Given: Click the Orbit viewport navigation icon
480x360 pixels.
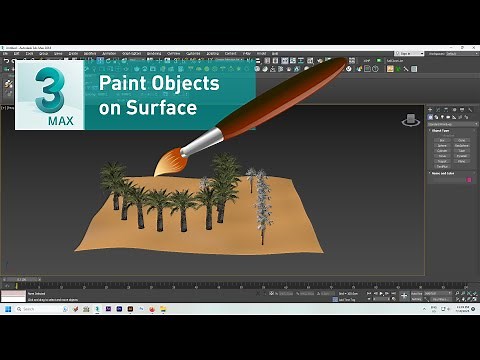Looking at the screenshot, I should [x=469, y=299].
